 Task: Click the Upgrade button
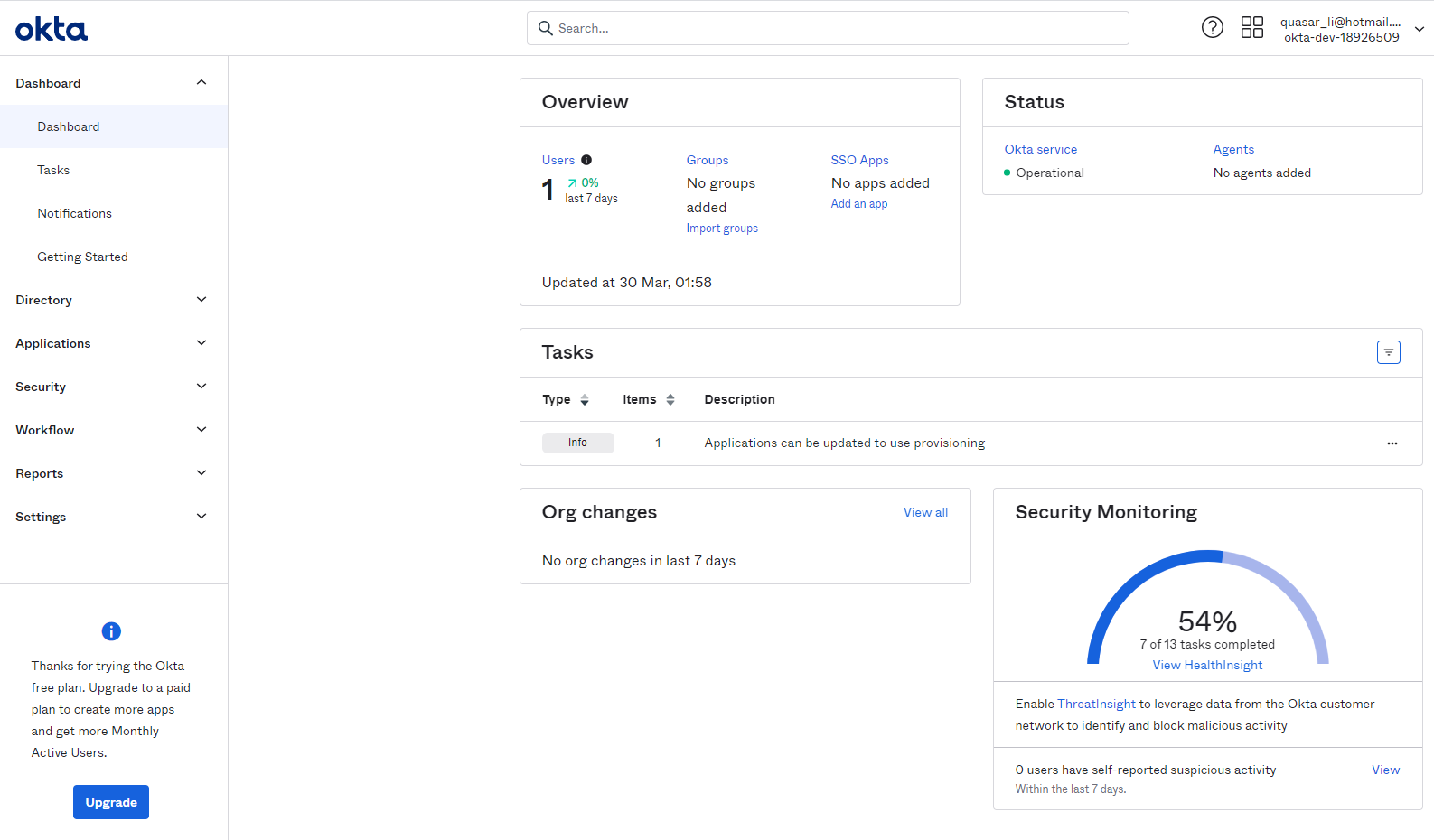pos(111,802)
